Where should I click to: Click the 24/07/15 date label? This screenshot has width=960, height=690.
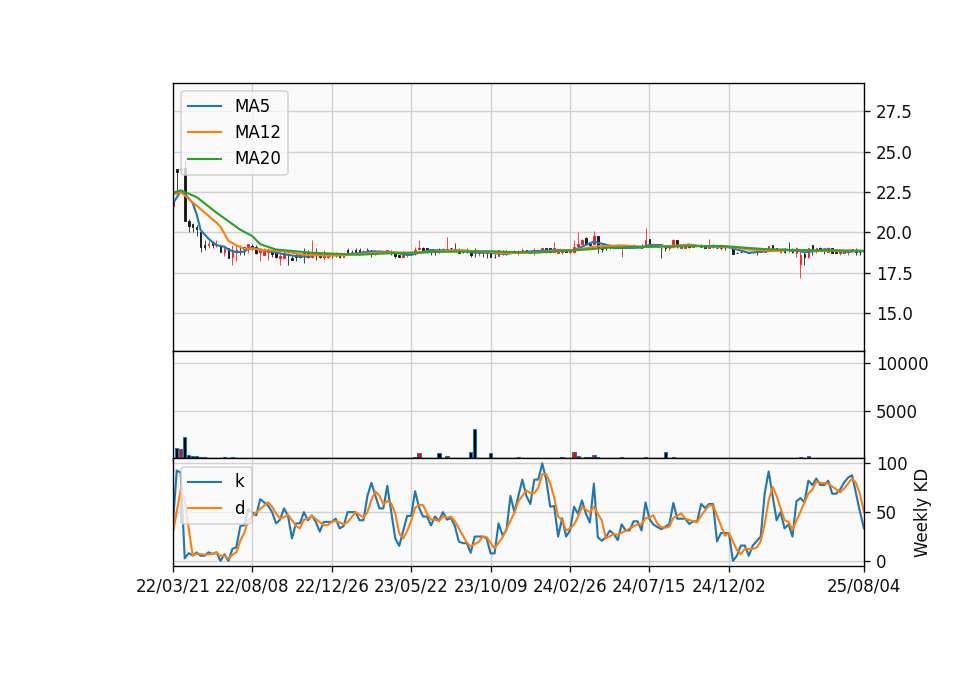pos(648,586)
